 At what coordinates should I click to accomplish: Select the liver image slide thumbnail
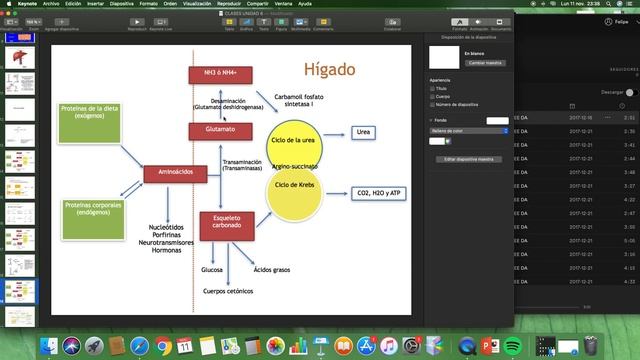coord(20,58)
